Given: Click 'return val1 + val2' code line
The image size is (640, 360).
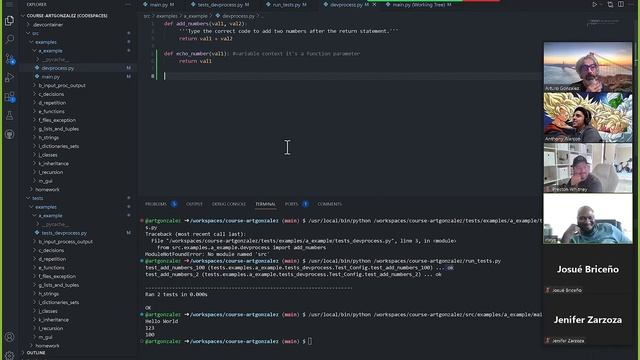Looking at the screenshot, I should click(205, 39).
